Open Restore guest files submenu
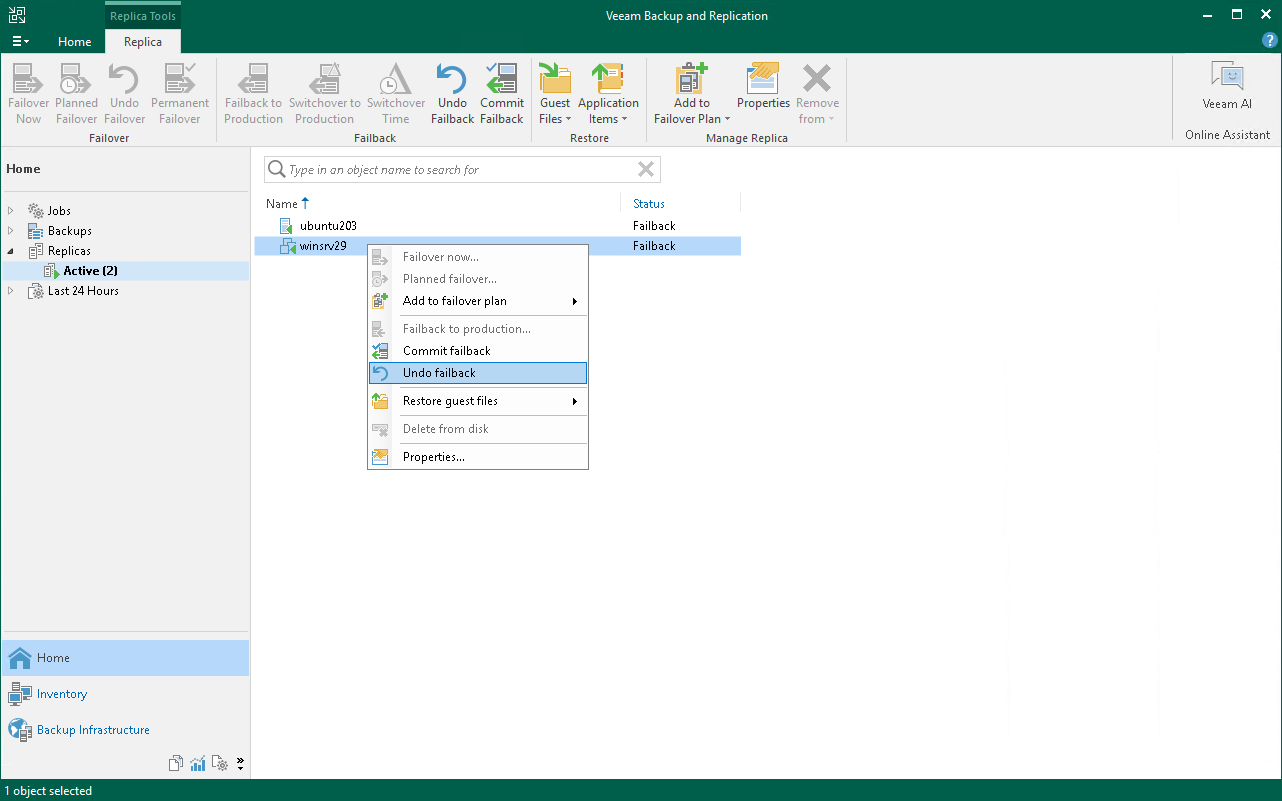 pos(478,401)
